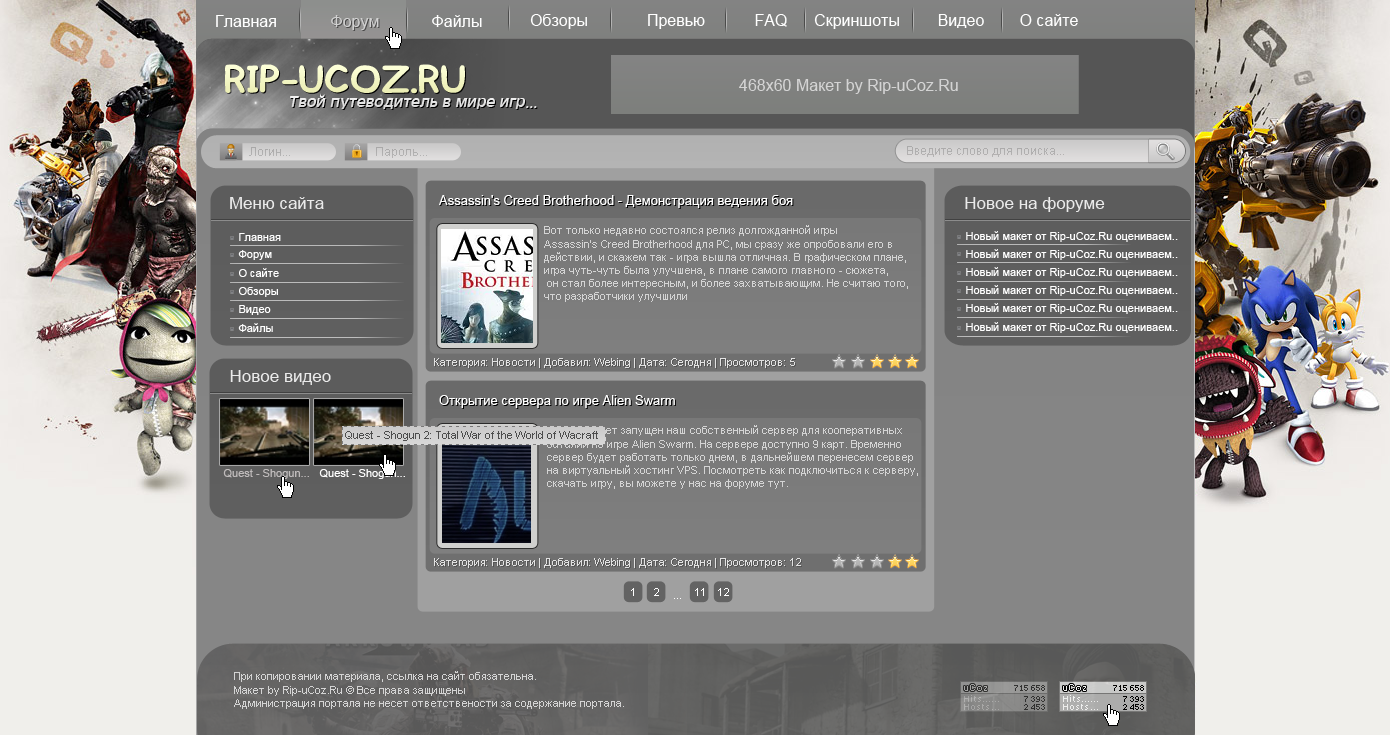Click first rating star on Alien Swarm post
This screenshot has height=735, width=1391.
839,562
